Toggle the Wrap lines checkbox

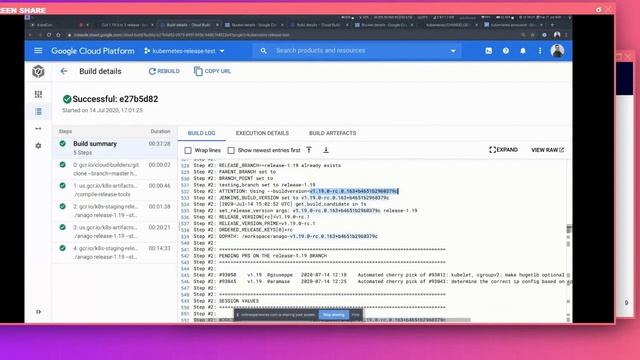click(x=188, y=150)
